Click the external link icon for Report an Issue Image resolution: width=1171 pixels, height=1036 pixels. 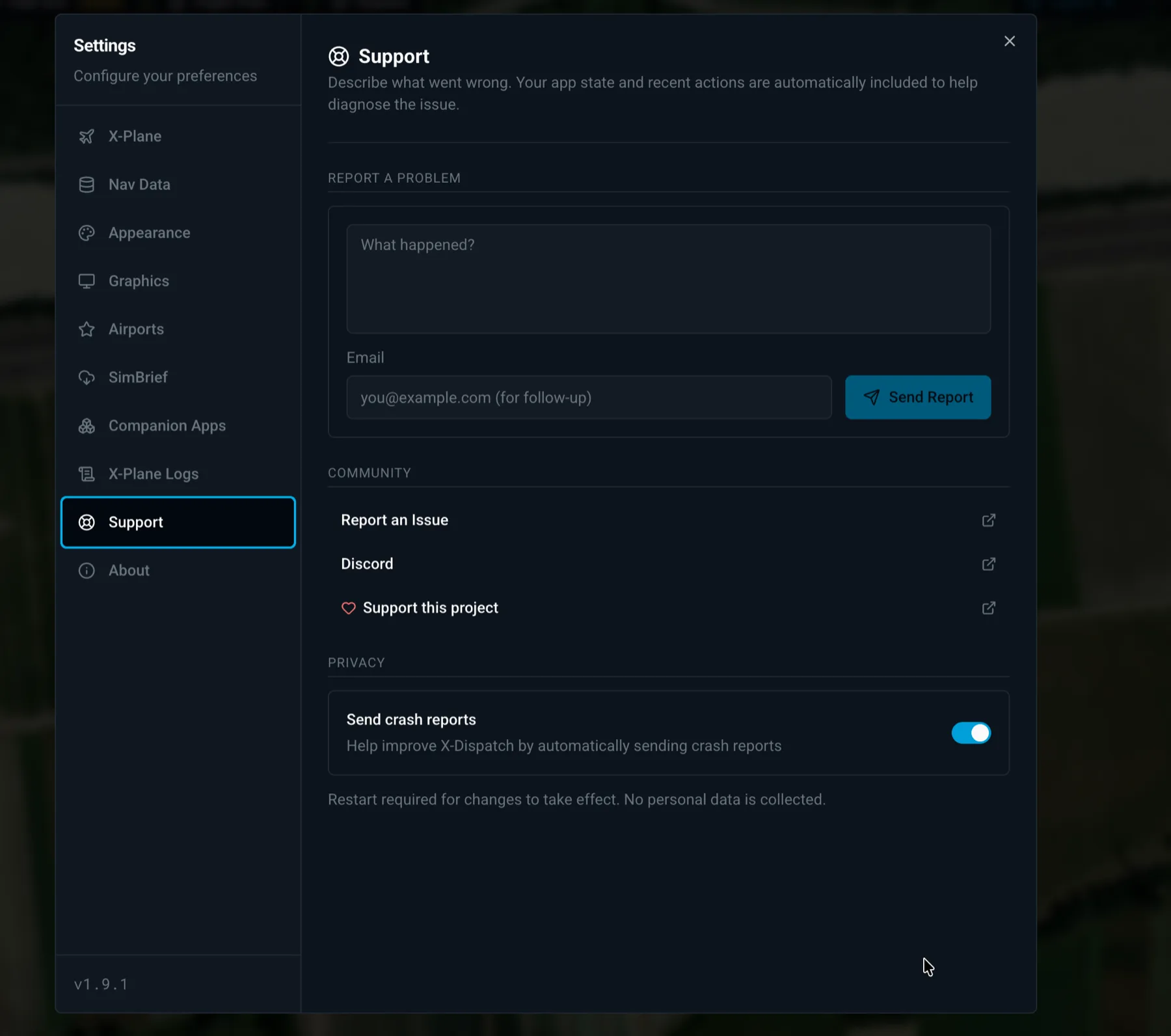point(988,520)
